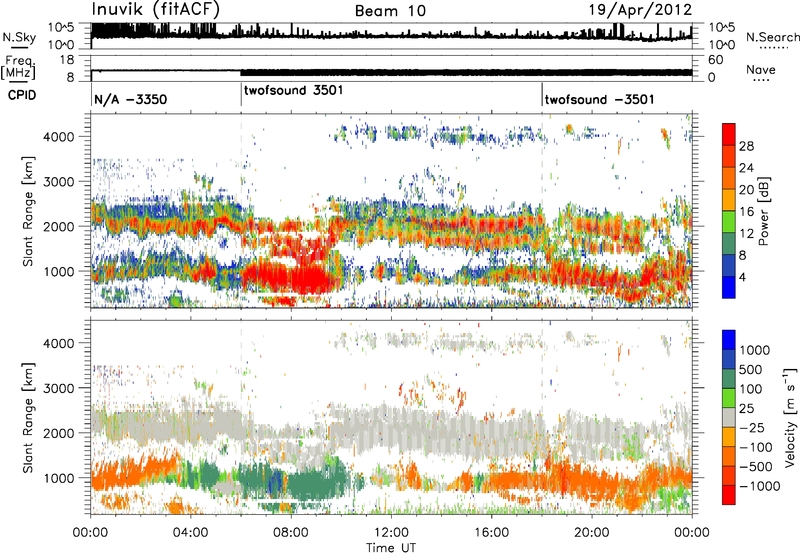Click the "16:00" time tick label
The height and width of the screenshot is (554, 800).
(x=491, y=533)
